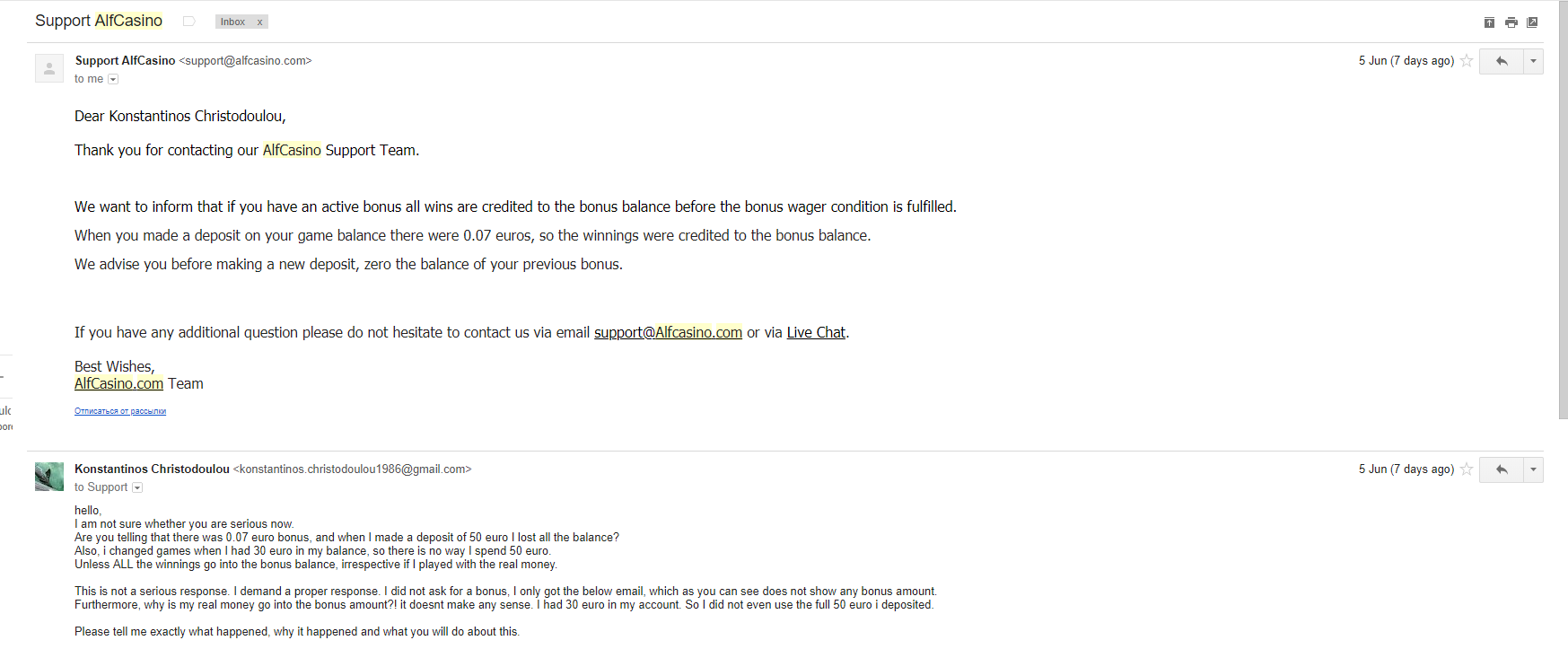This screenshot has width=1568, height=649.
Task: Click the importance marker next to subject
Action: [188, 22]
